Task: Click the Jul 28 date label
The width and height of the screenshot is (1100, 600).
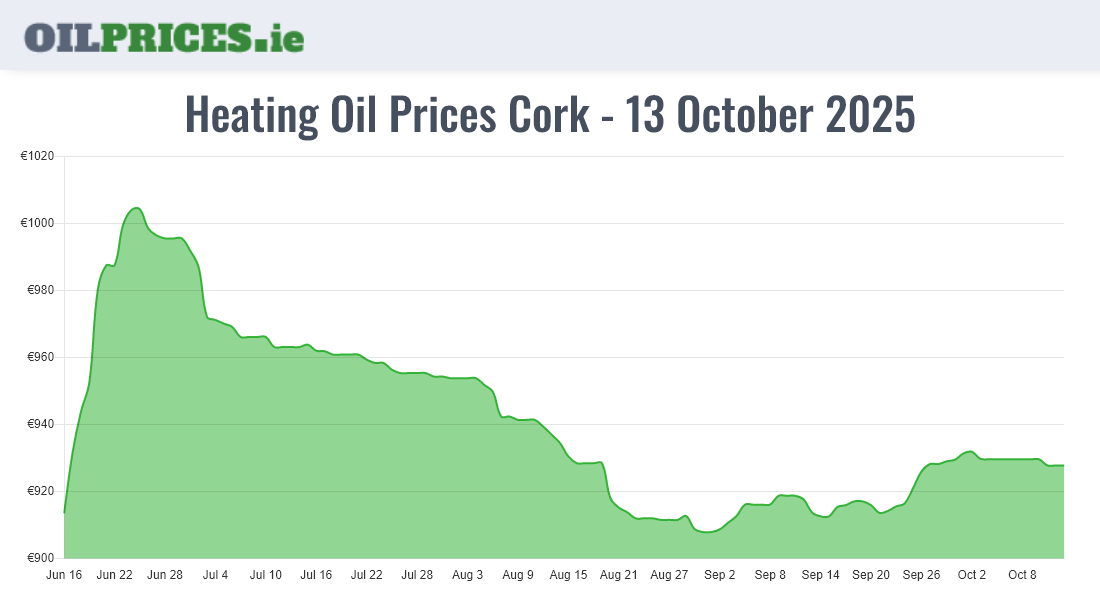Action: coord(417,575)
